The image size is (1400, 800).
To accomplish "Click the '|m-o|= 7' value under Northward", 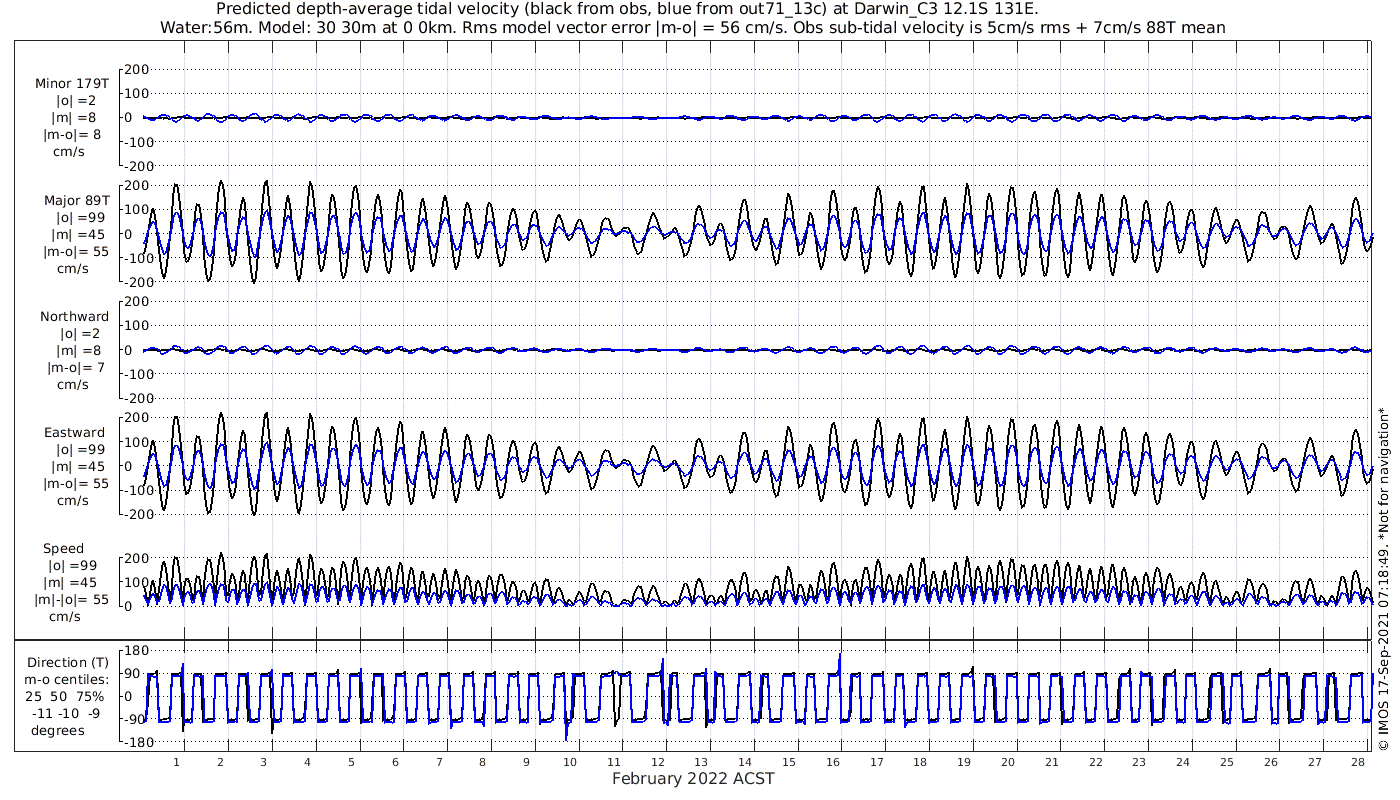I will pos(75,367).
